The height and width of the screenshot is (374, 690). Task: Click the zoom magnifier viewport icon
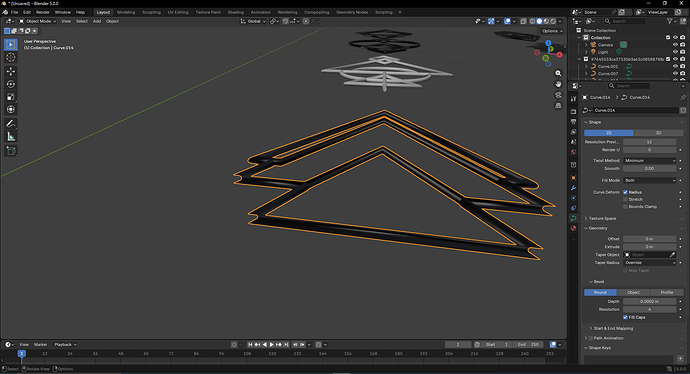[x=558, y=73]
